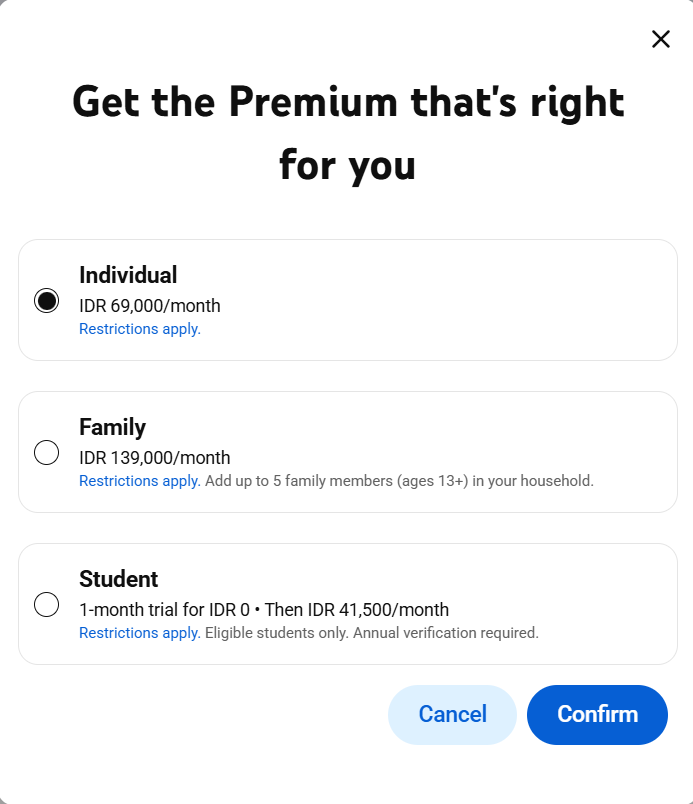Screen dimensions: 693x804
Task: Click the Individual plan title
Action: tap(128, 275)
